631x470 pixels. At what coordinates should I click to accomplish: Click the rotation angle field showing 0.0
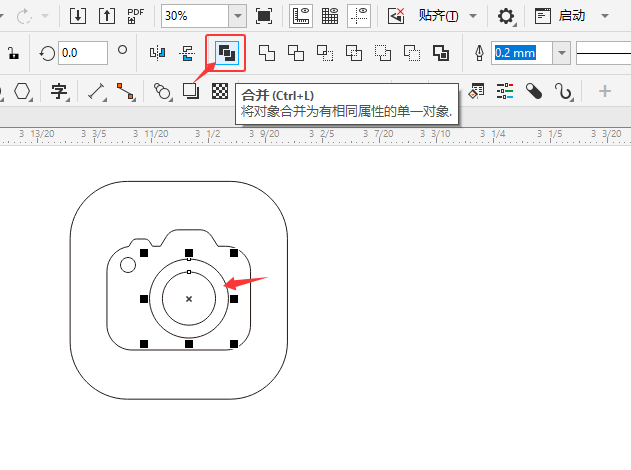[83, 53]
